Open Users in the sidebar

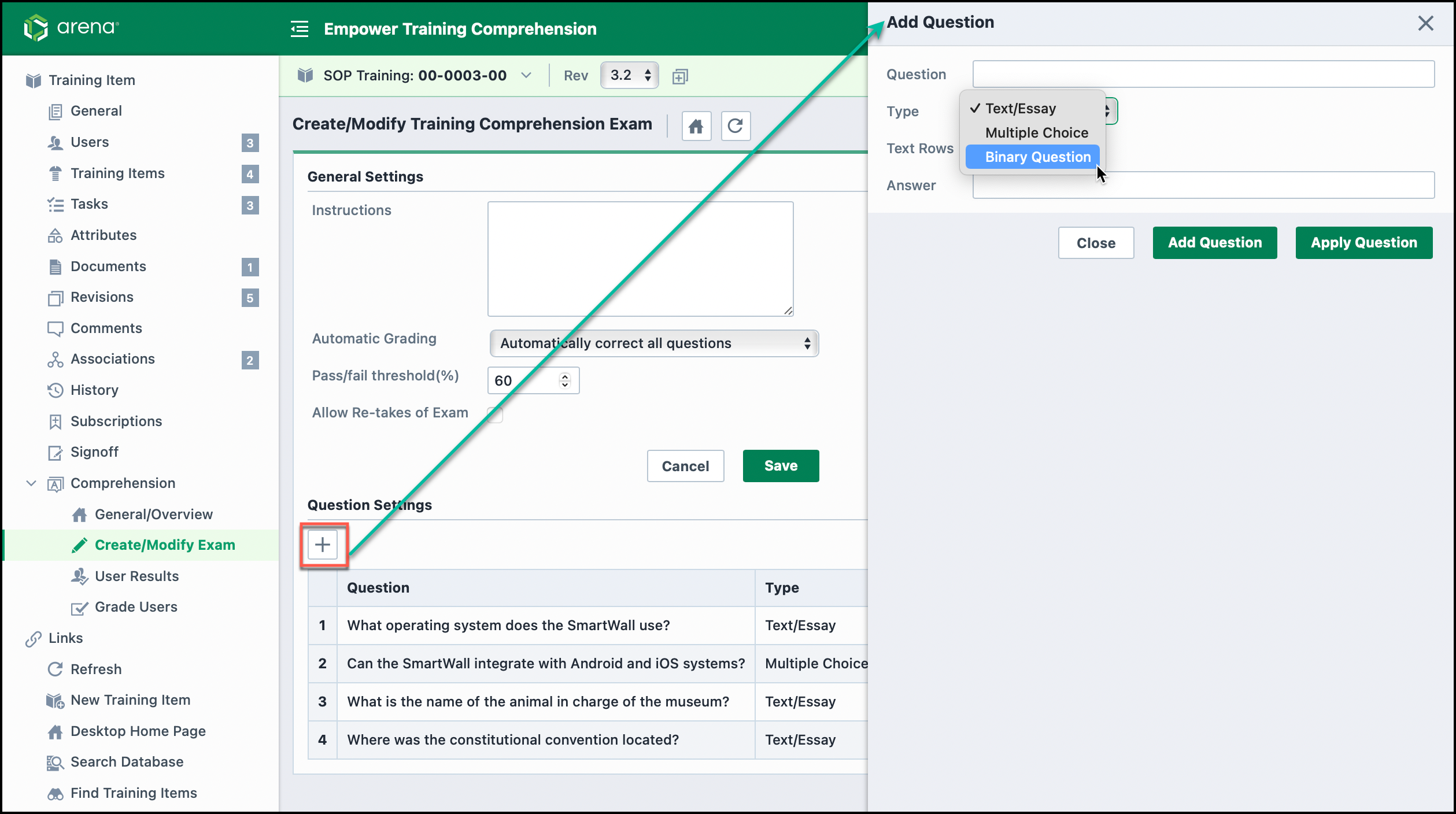[x=90, y=142]
